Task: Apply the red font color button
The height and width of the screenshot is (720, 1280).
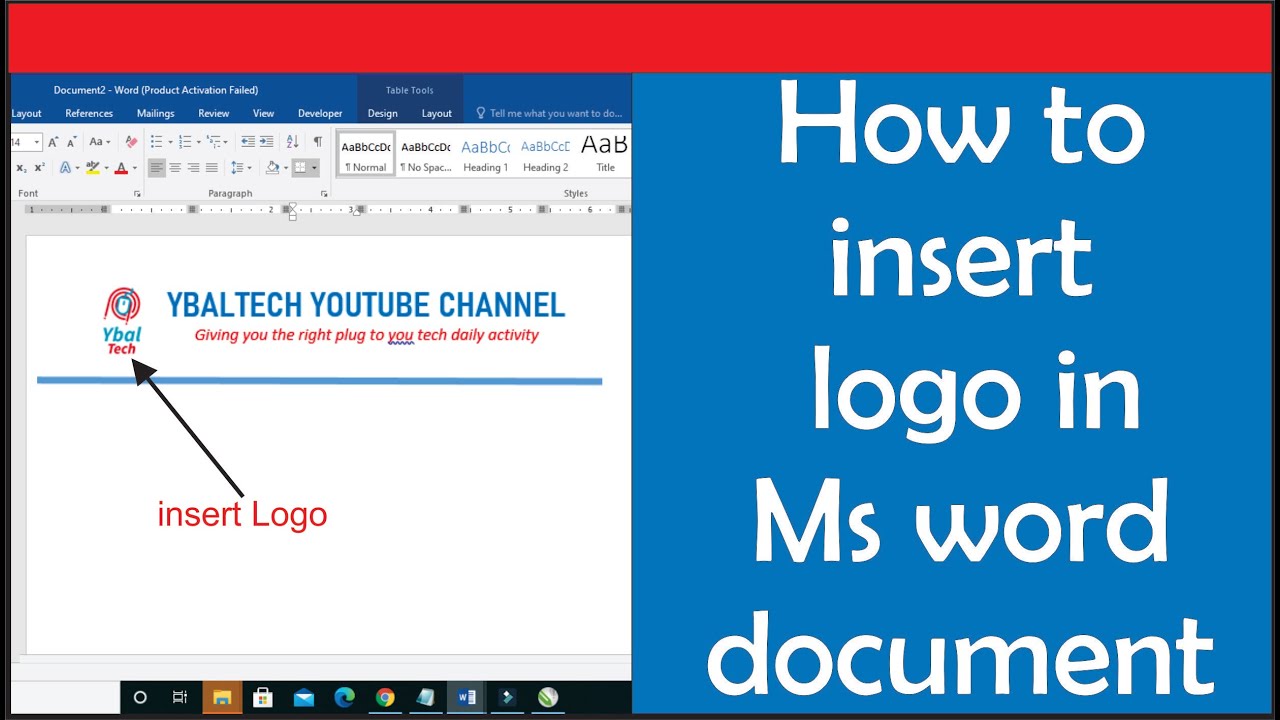Action: (x=121, y=168)
